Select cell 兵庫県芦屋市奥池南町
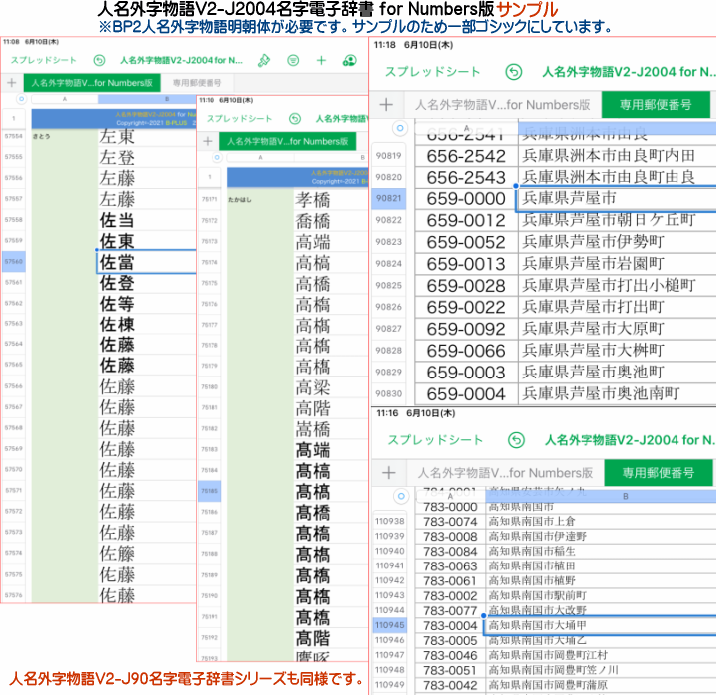This screenshot has height=695, width=716. [617, 394]
